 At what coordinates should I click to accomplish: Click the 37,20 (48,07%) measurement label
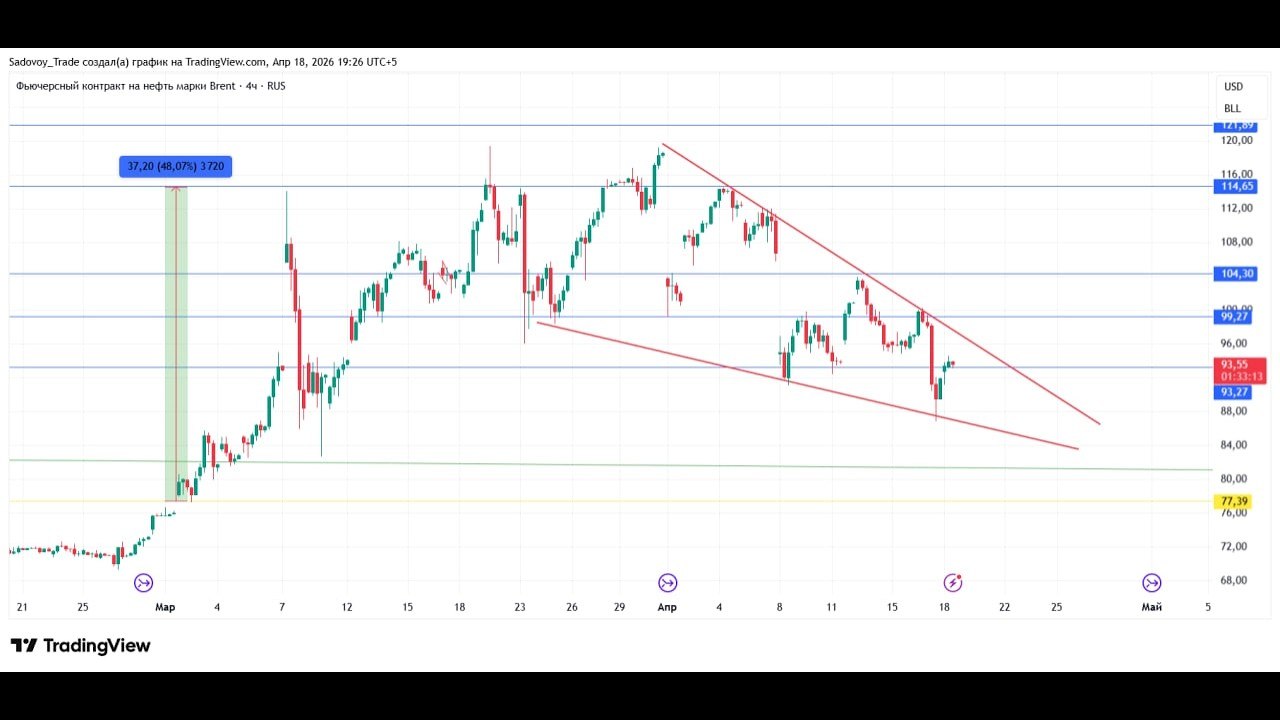[175, 166]
